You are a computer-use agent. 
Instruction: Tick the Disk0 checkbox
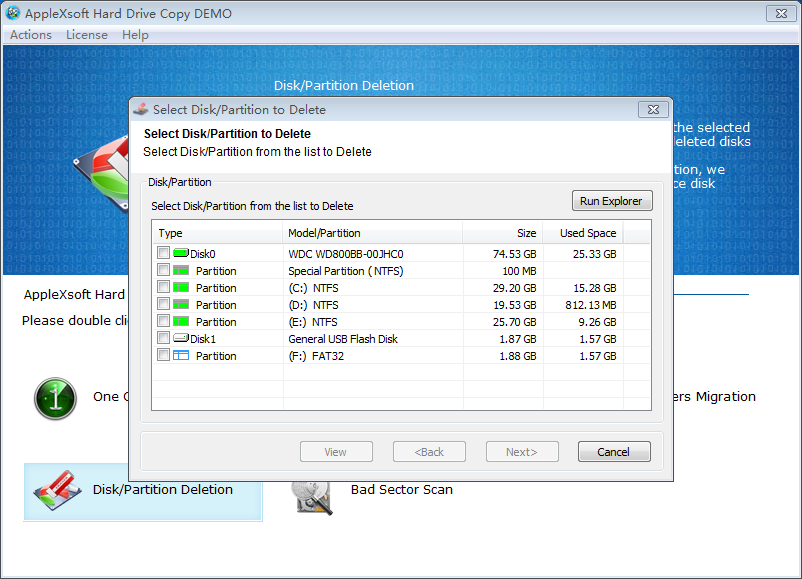163,253
